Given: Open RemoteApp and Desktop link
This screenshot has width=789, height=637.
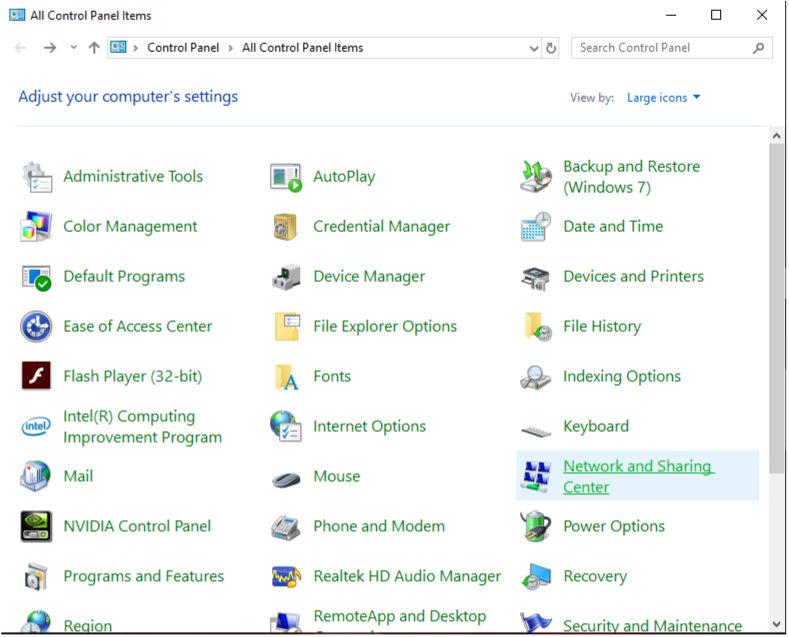Looking at the screenshot, I should click(400, 616).
